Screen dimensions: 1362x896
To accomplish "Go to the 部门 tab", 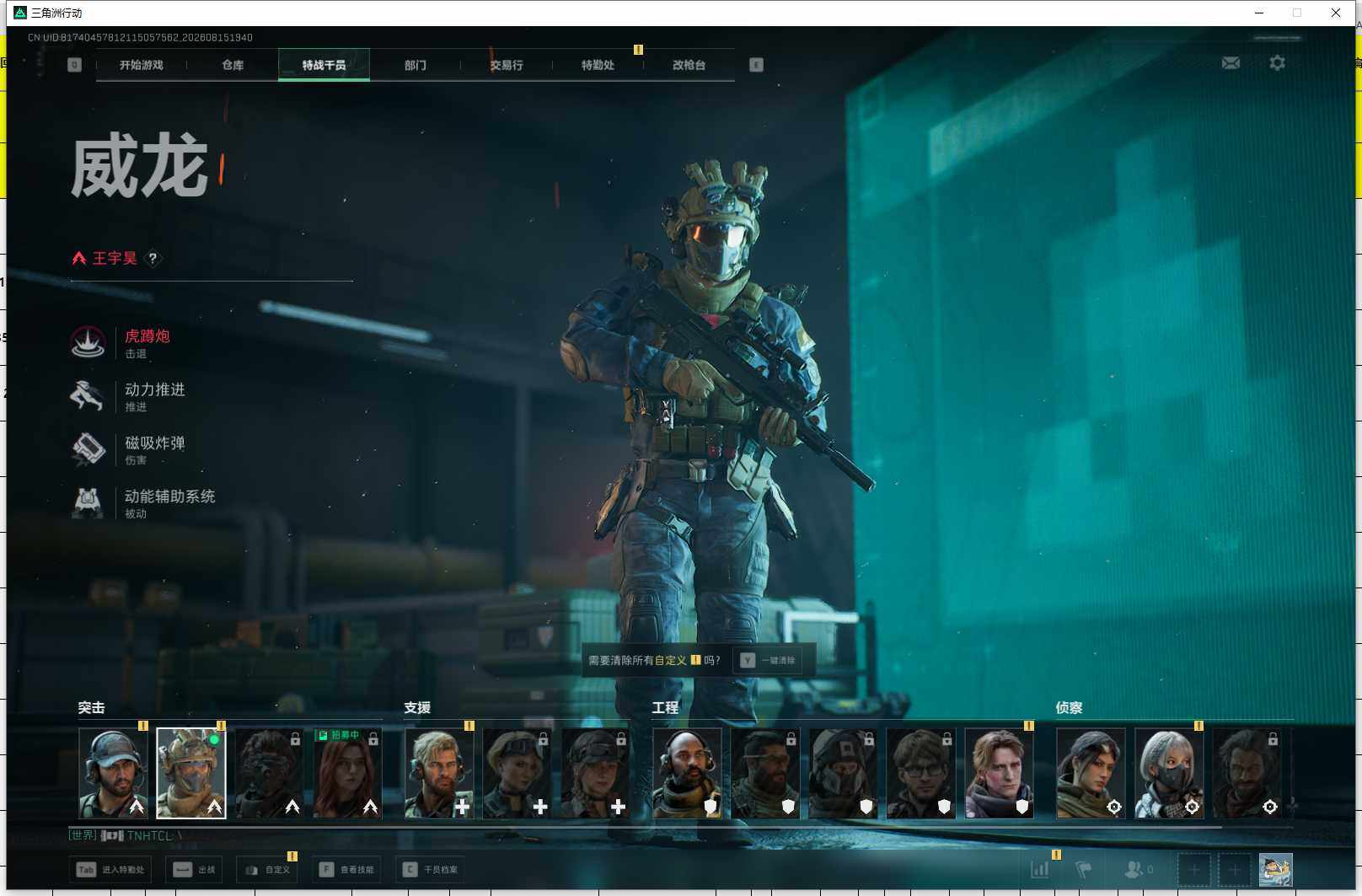I will [415, 65].
